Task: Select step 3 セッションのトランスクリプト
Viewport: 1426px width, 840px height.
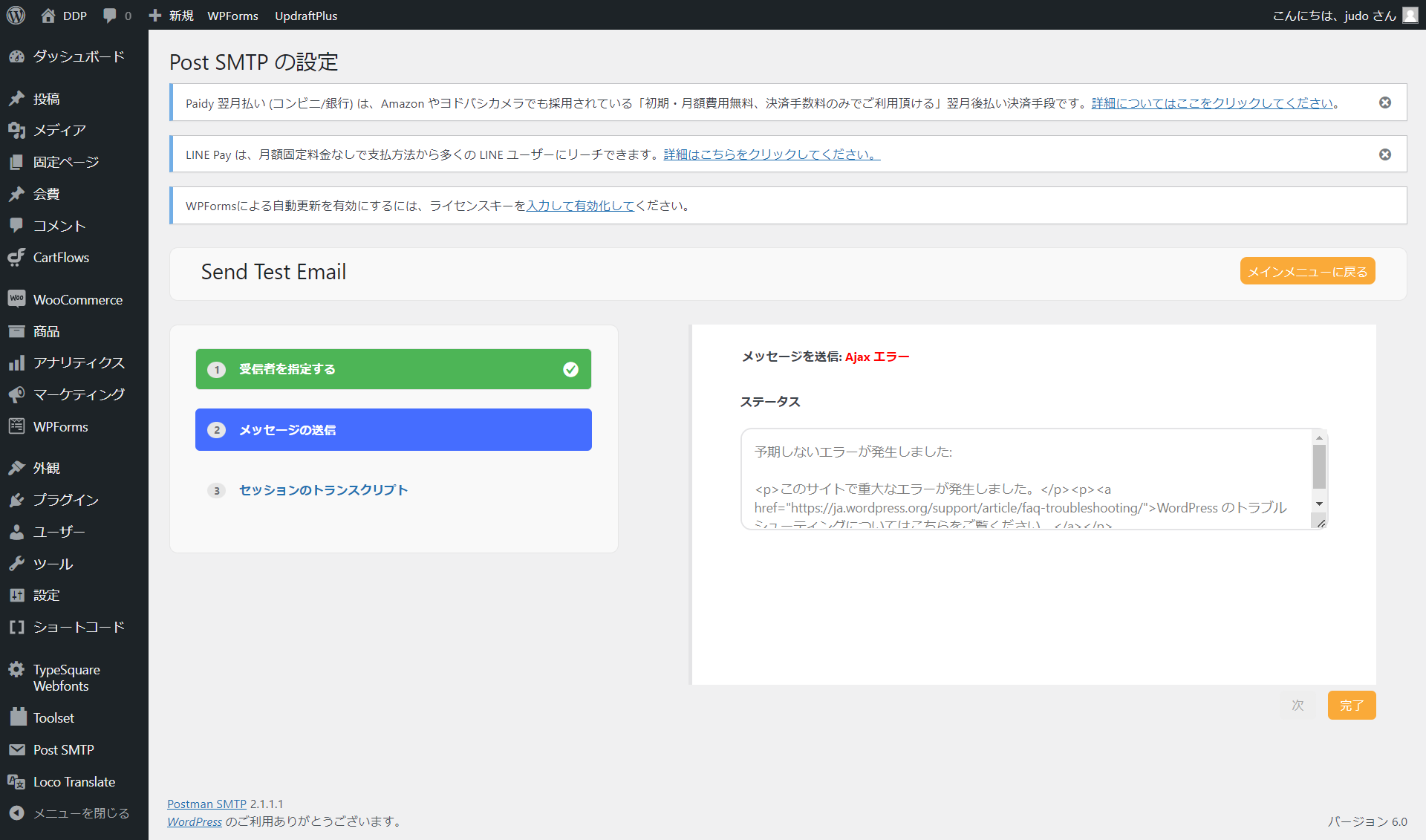Action: [323, 490]
